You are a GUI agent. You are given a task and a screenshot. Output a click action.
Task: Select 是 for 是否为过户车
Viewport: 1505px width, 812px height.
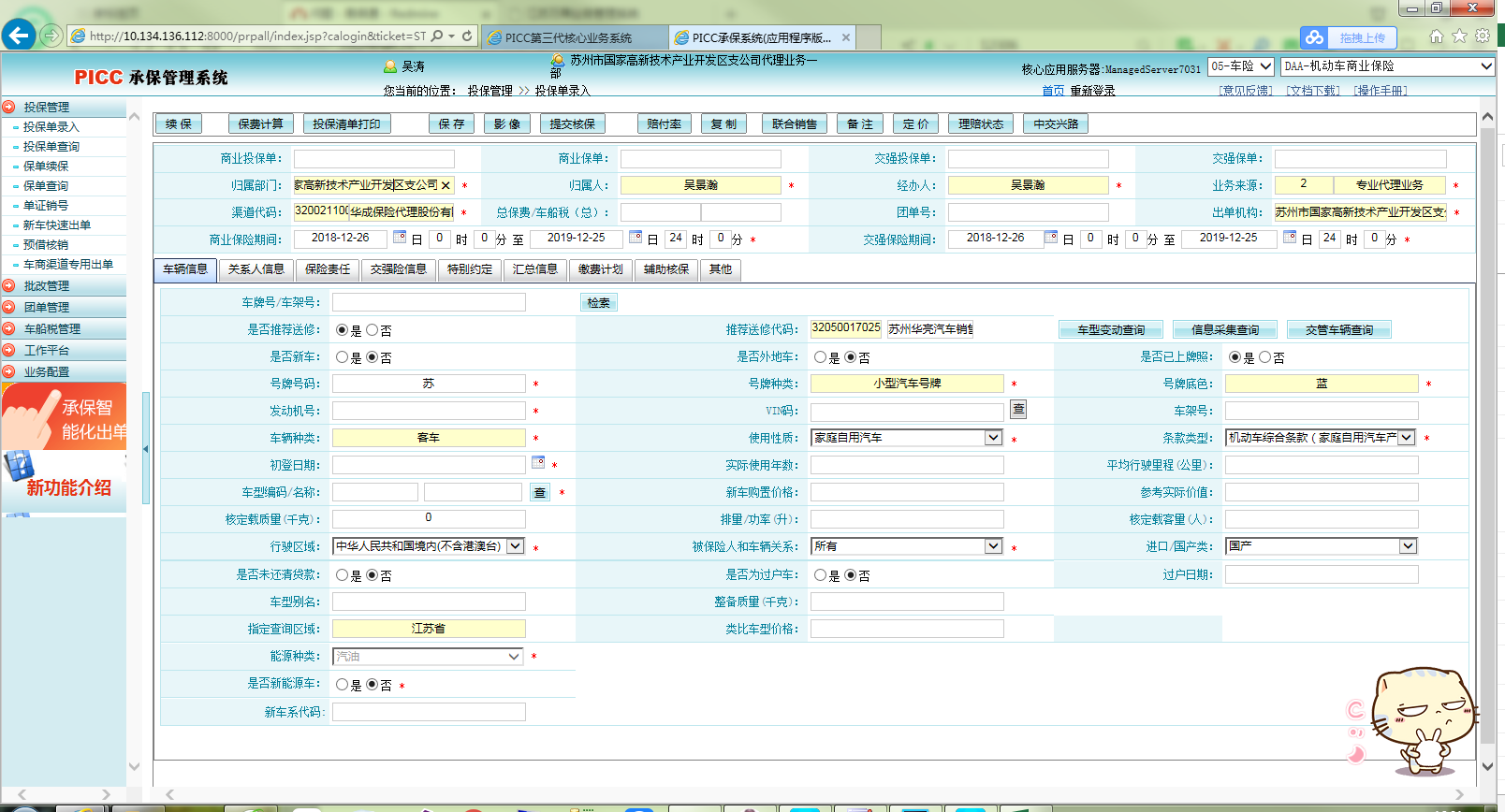[x=821, y=575]
